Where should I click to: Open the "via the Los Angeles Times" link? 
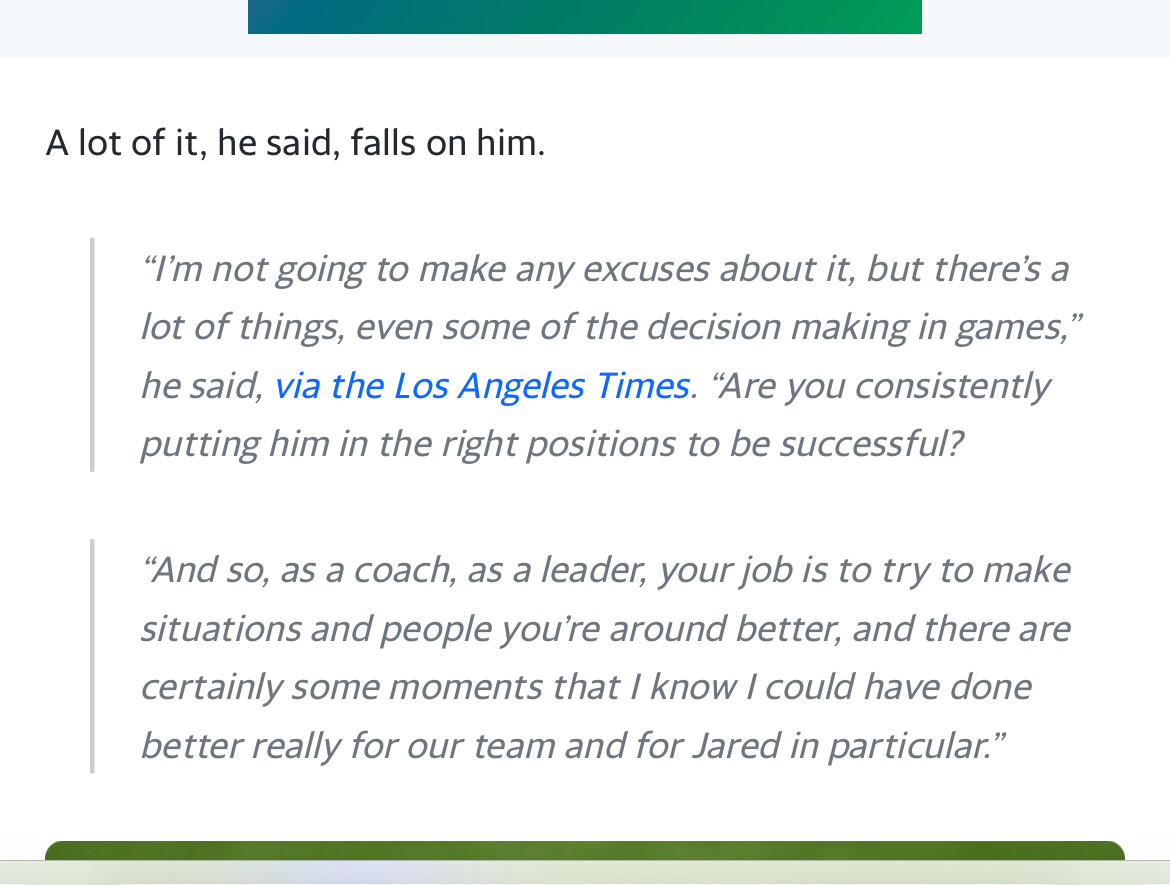click(x=481, y=386)
